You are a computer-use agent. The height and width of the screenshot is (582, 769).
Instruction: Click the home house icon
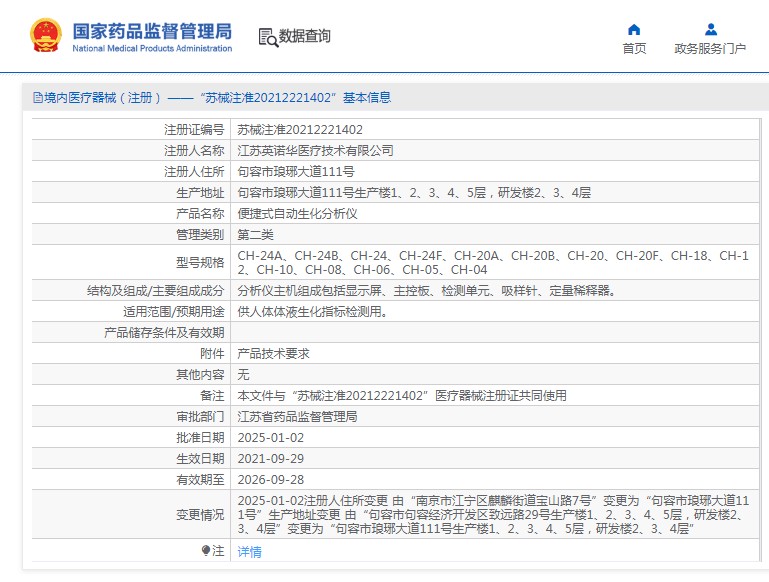(x=633, y=29)
